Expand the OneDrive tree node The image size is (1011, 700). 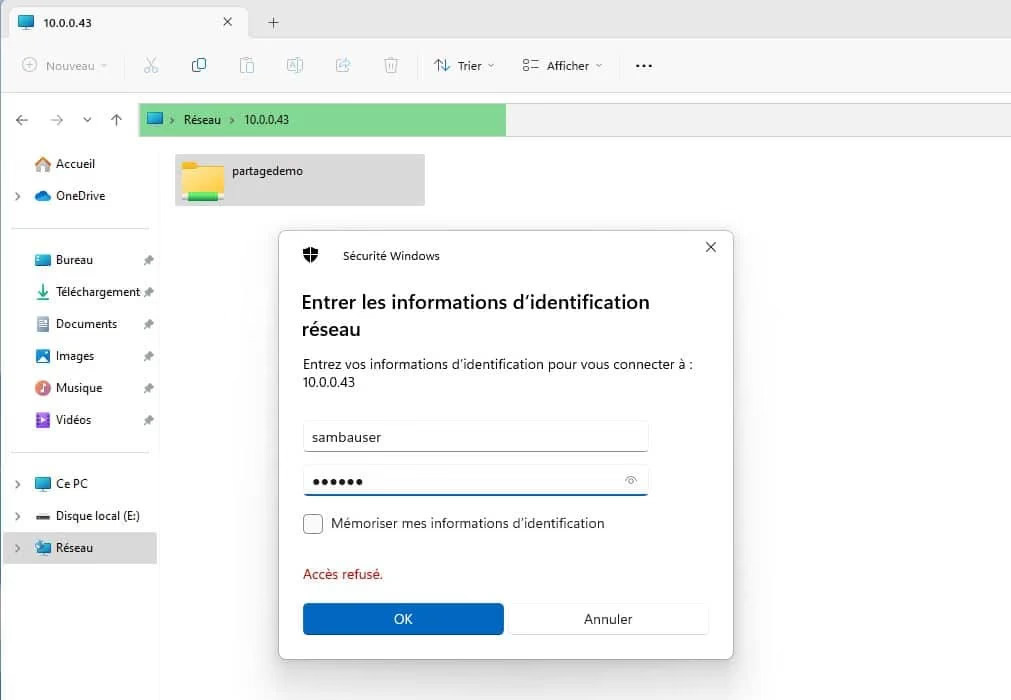pyautogui.click(x=18, y=197)
